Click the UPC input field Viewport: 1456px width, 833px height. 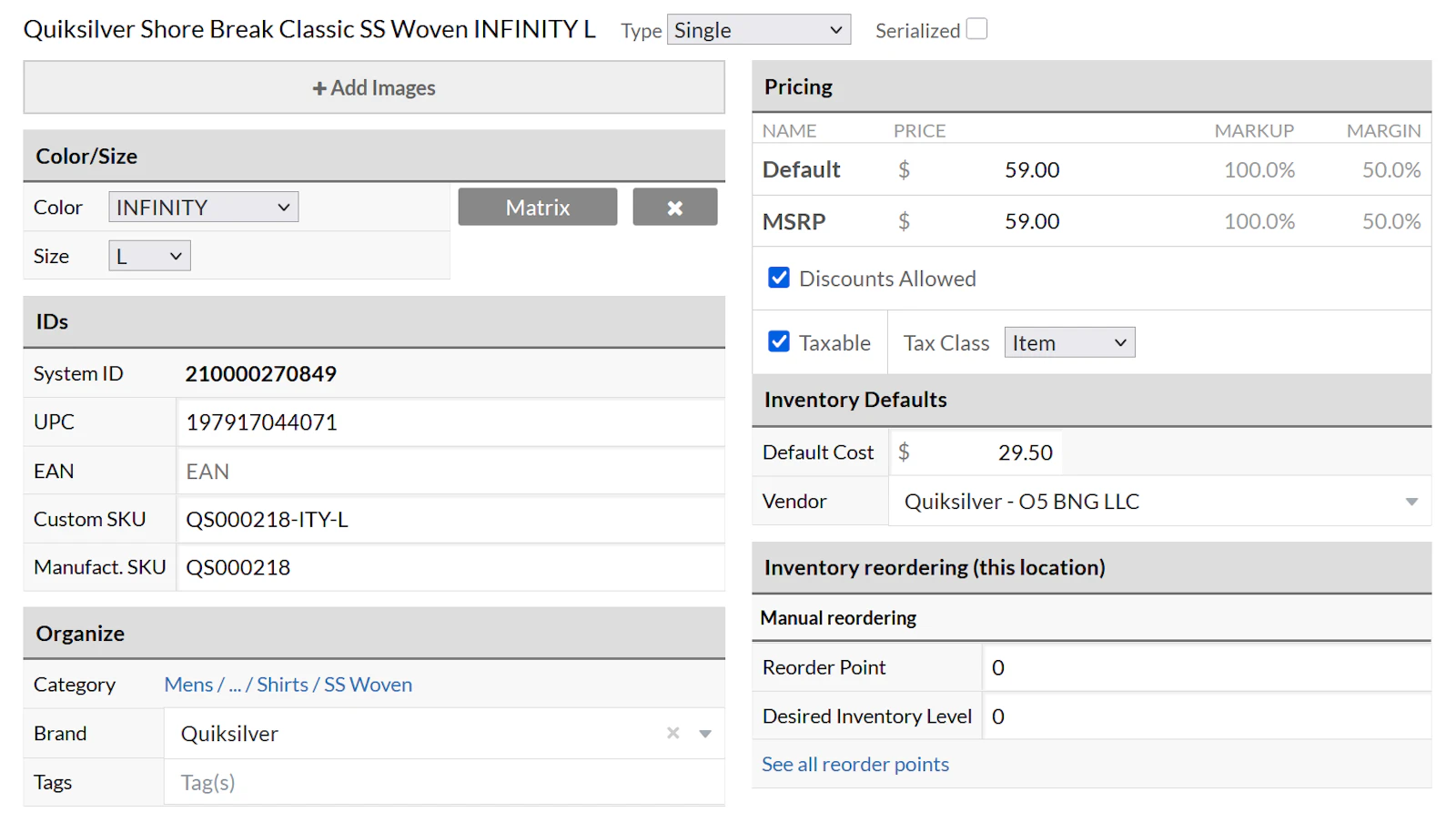(450, 422)
